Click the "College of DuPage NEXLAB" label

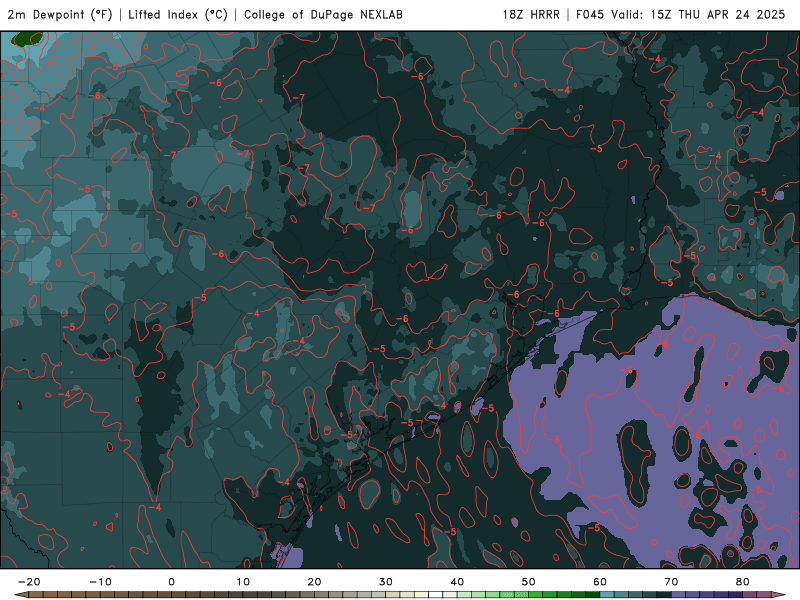[323, 15]
